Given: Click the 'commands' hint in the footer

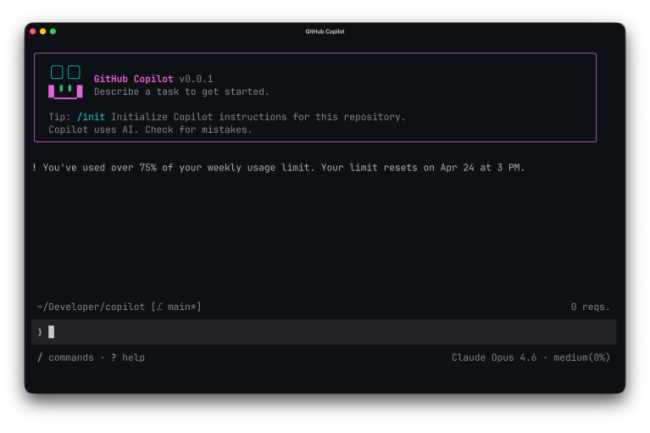Looking at the screenshot, I should (x=71, y=357).
